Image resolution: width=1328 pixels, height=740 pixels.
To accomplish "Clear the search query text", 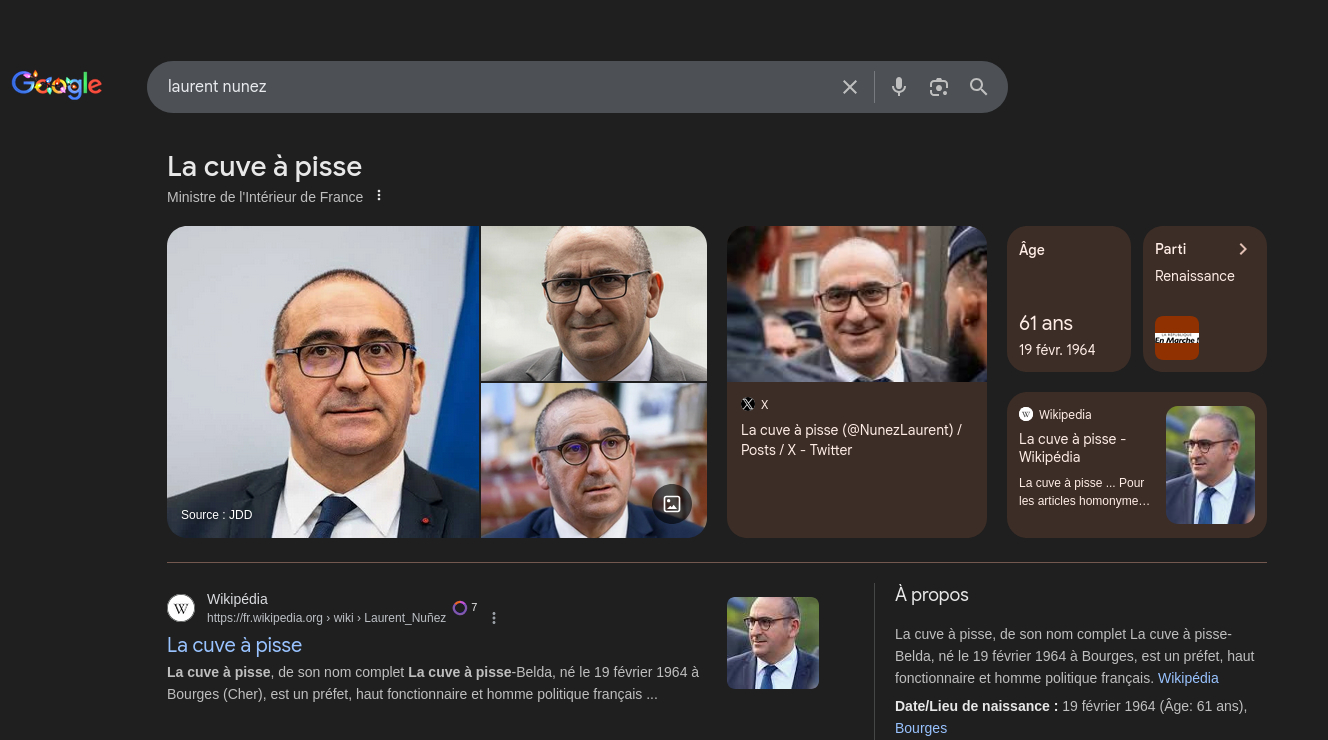I will [x=850, y=87].
